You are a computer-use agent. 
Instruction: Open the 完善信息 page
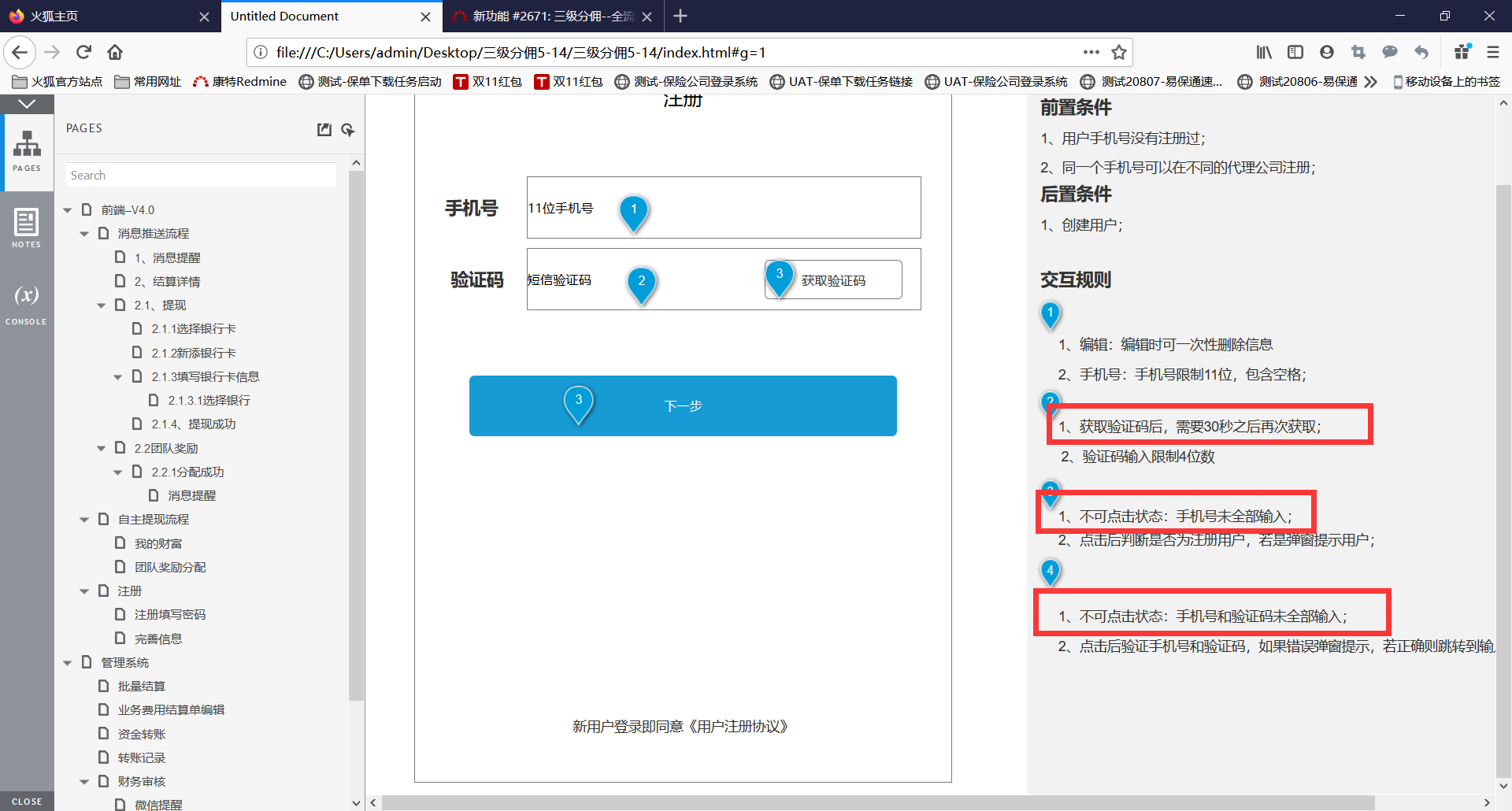click(158, 639)
